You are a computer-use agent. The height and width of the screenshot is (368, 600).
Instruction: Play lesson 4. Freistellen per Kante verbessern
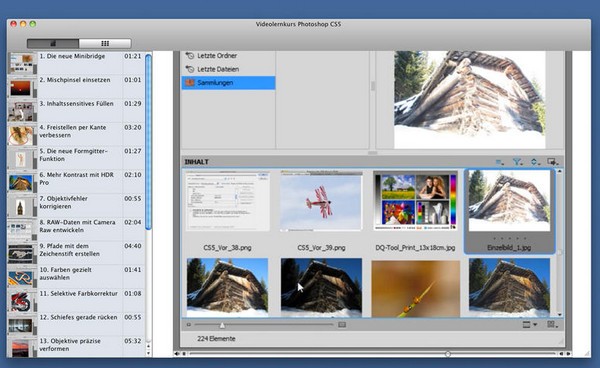coord(76,134)
